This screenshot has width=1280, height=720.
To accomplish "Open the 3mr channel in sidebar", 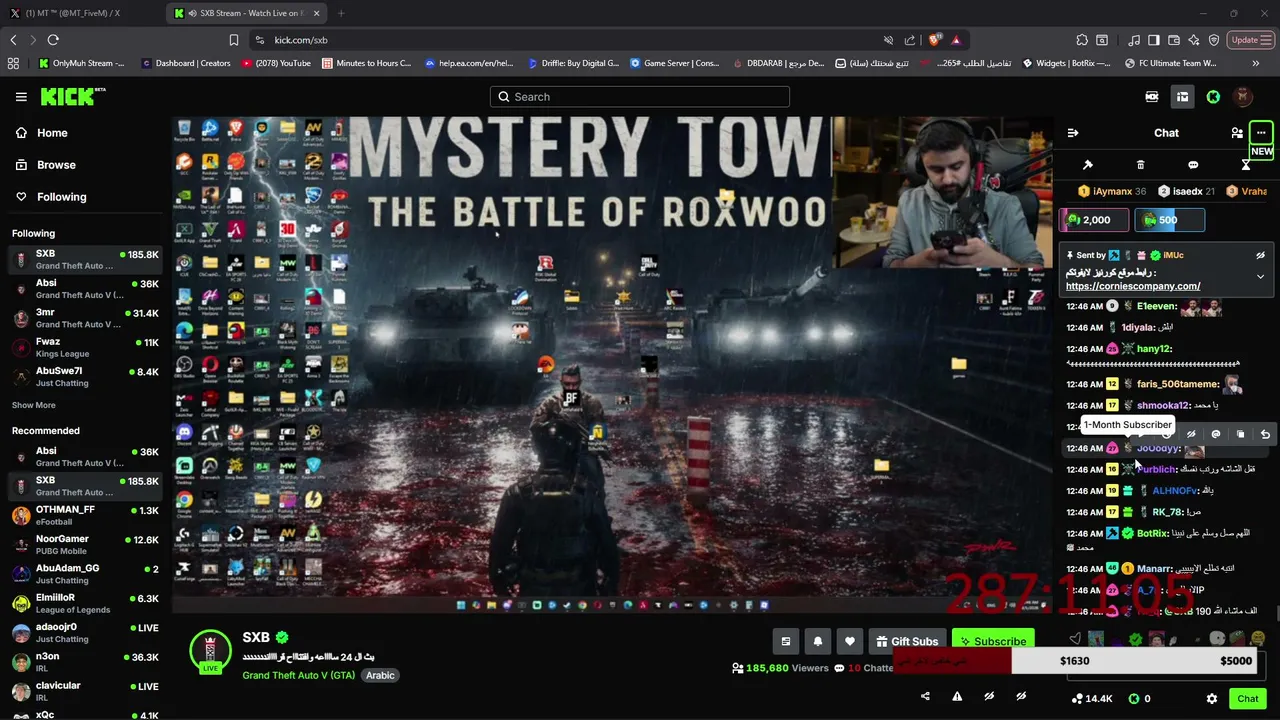I will (85, 318).
